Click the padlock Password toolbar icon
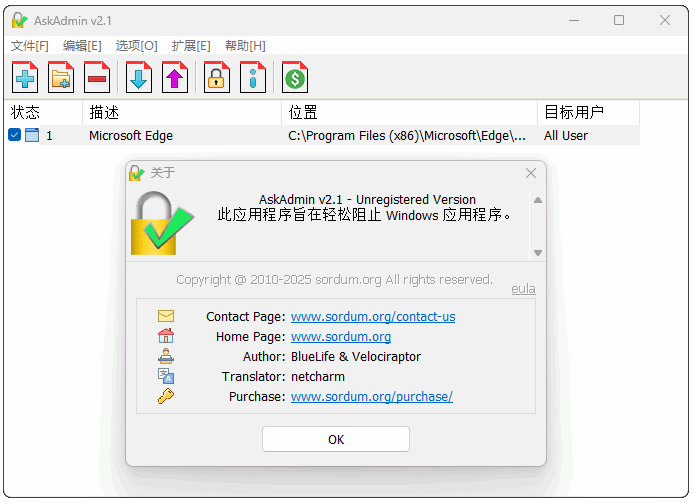 click(x=217, y=77)
